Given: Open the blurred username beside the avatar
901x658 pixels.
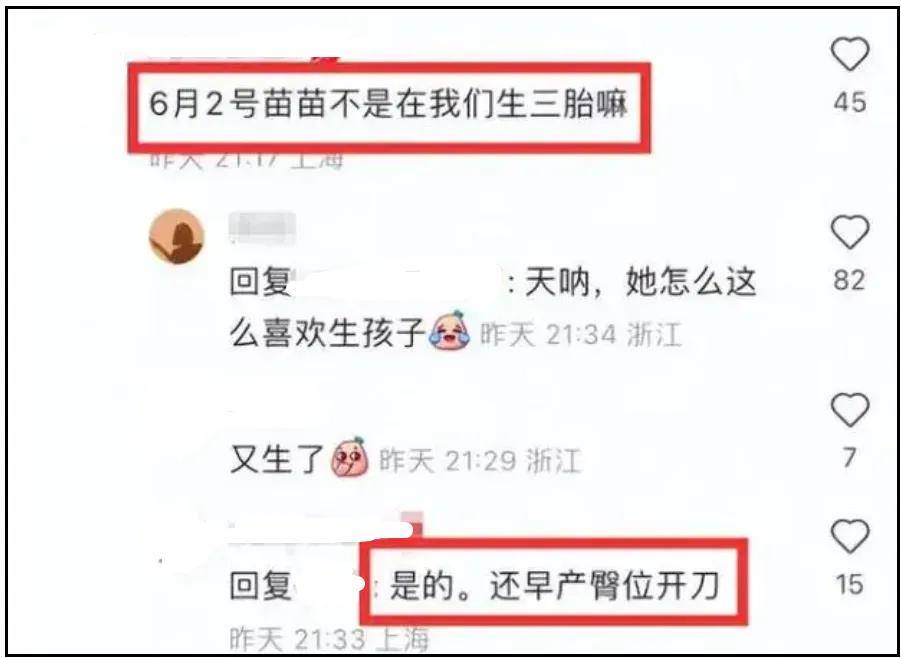Looking at the screenshot, I should point(262,227).
